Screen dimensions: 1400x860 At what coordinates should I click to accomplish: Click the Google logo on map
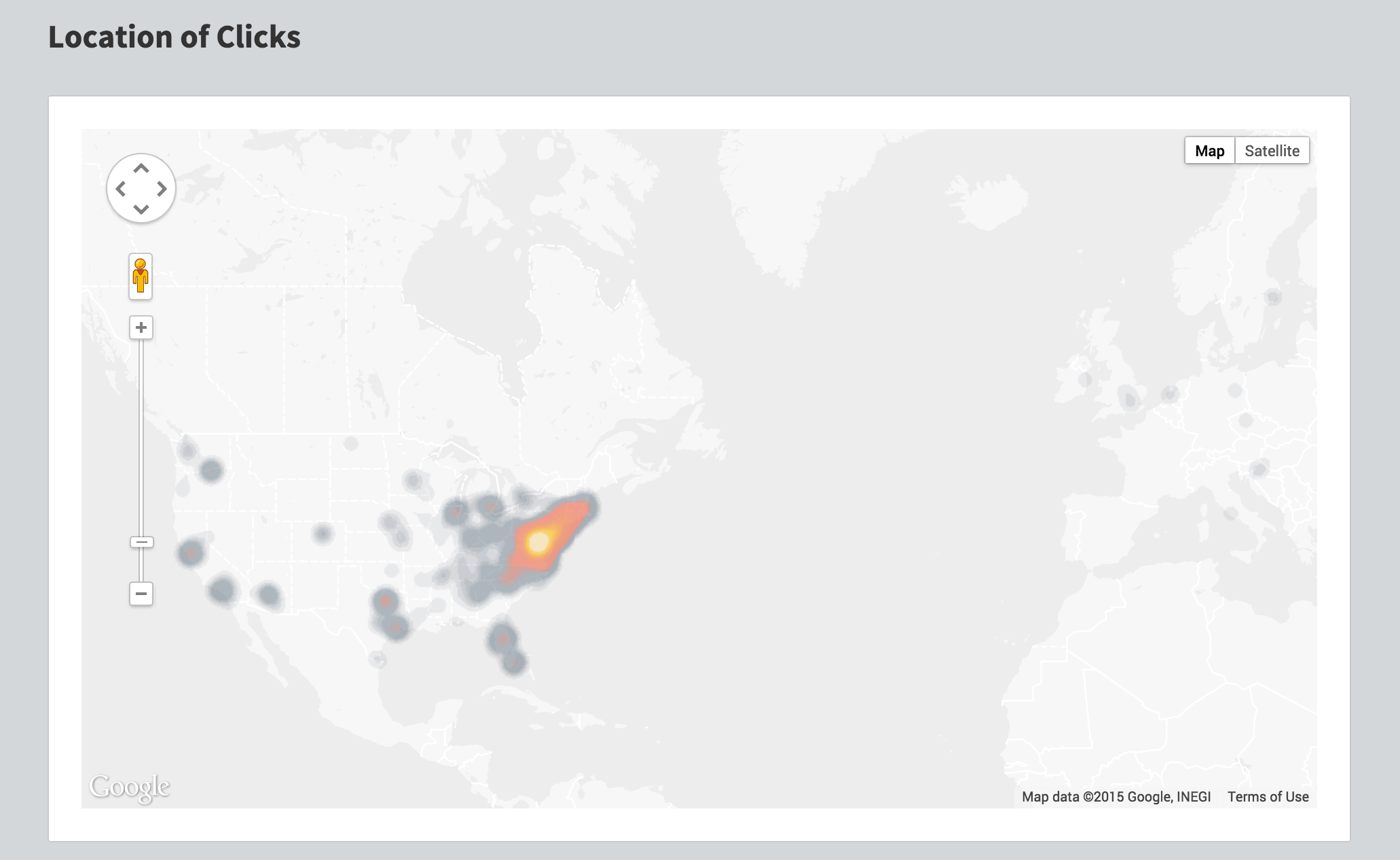129,787
